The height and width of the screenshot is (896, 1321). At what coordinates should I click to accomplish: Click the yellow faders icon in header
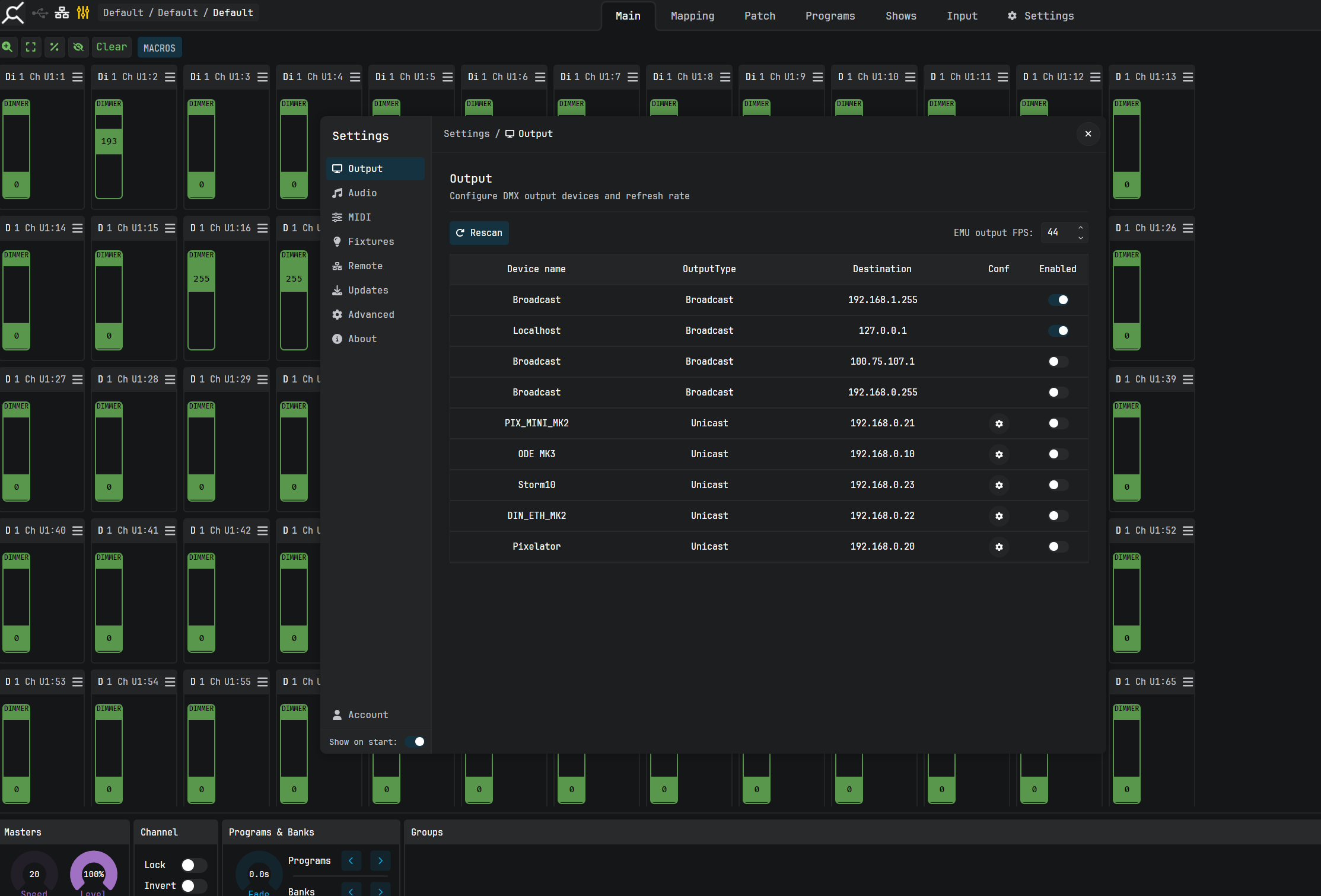83,12
